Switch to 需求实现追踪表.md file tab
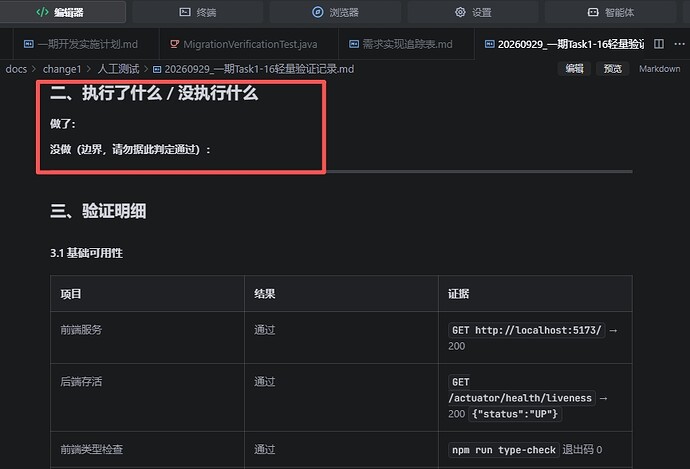The image size is (690, 469). point(406,44)
